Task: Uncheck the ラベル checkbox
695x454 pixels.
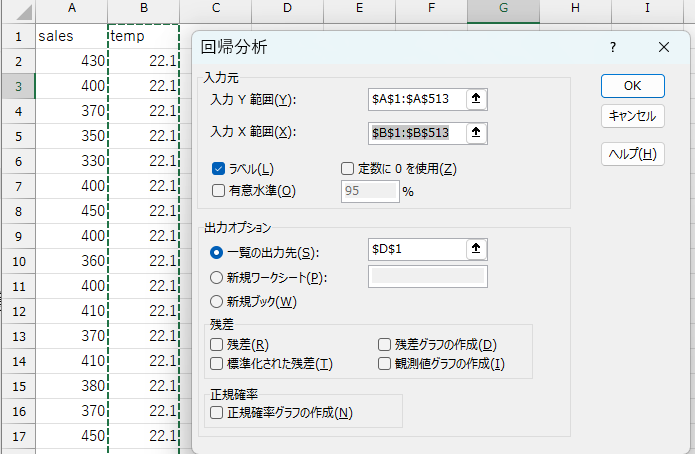Action: (x=219, y=169)
